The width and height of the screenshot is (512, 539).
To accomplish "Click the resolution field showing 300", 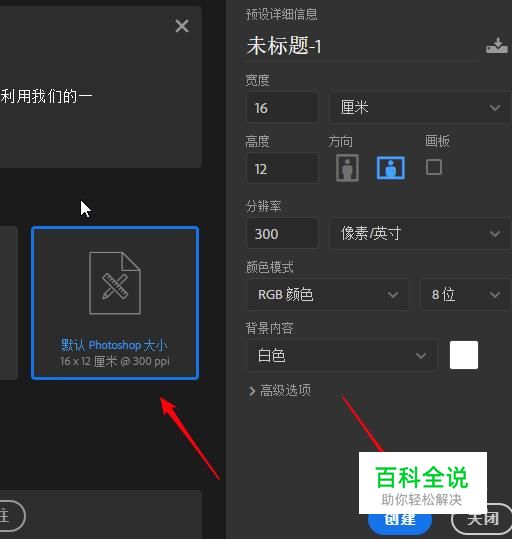I will point(282,234).
